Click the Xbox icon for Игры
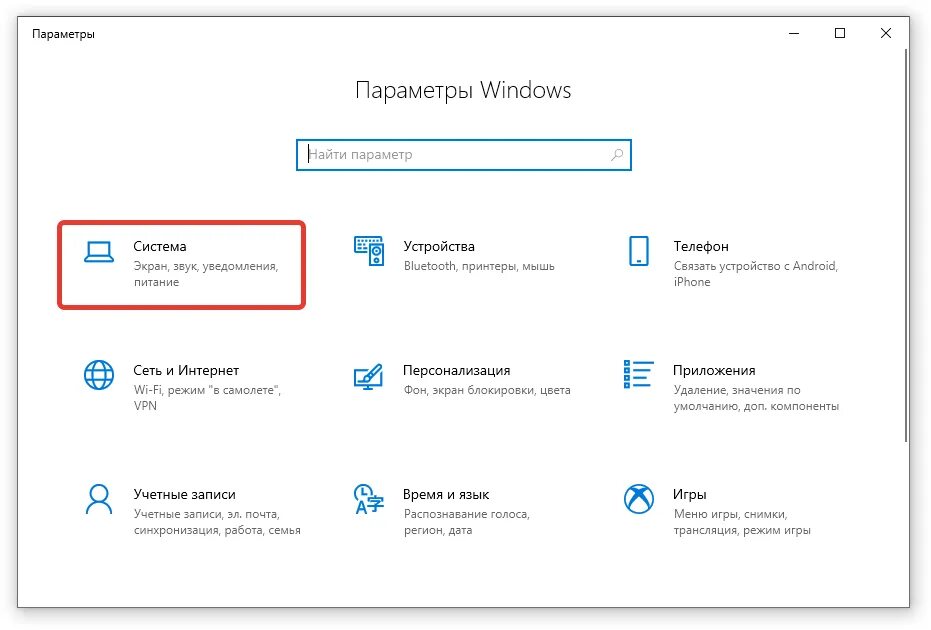This screenshot has height=630, width=931. tap(639, 499)
